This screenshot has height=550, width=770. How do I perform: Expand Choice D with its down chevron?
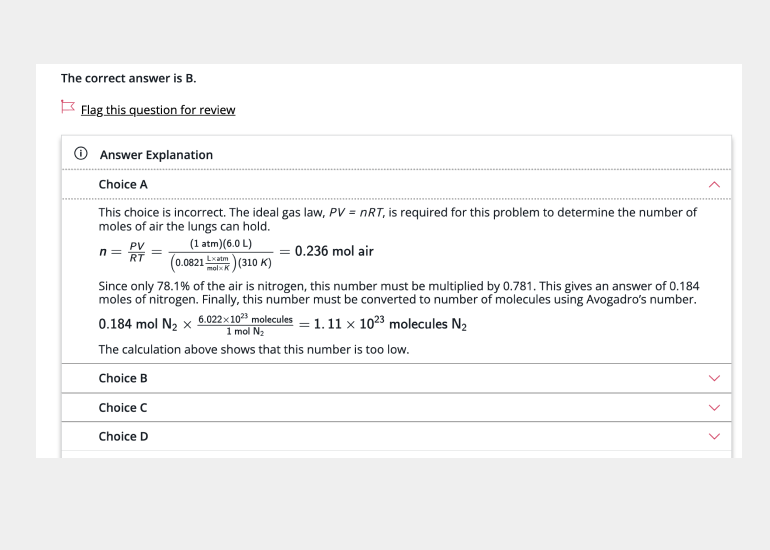pyautogui.click(x=713, y=437)
